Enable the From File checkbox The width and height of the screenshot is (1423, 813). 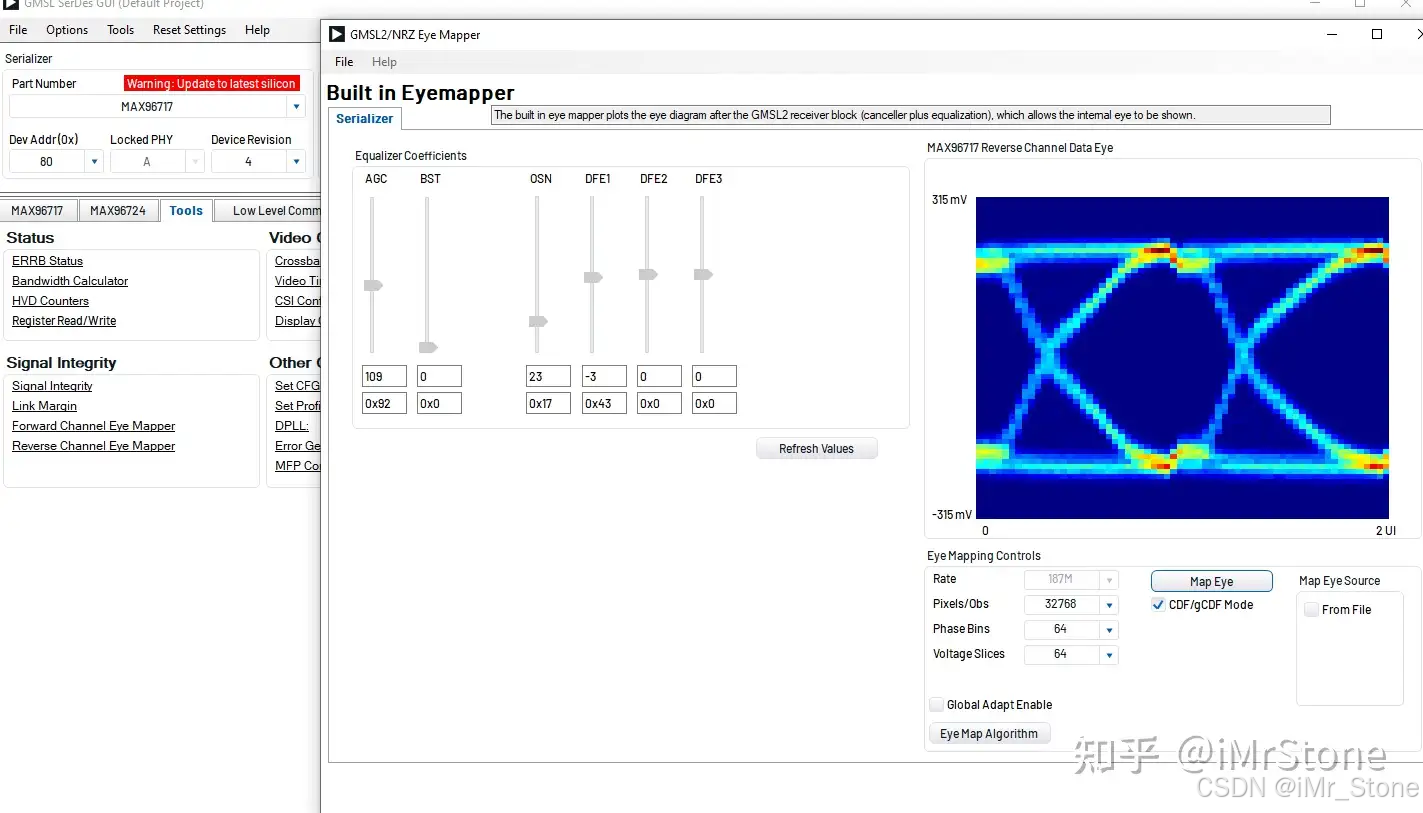(1311, 610)
